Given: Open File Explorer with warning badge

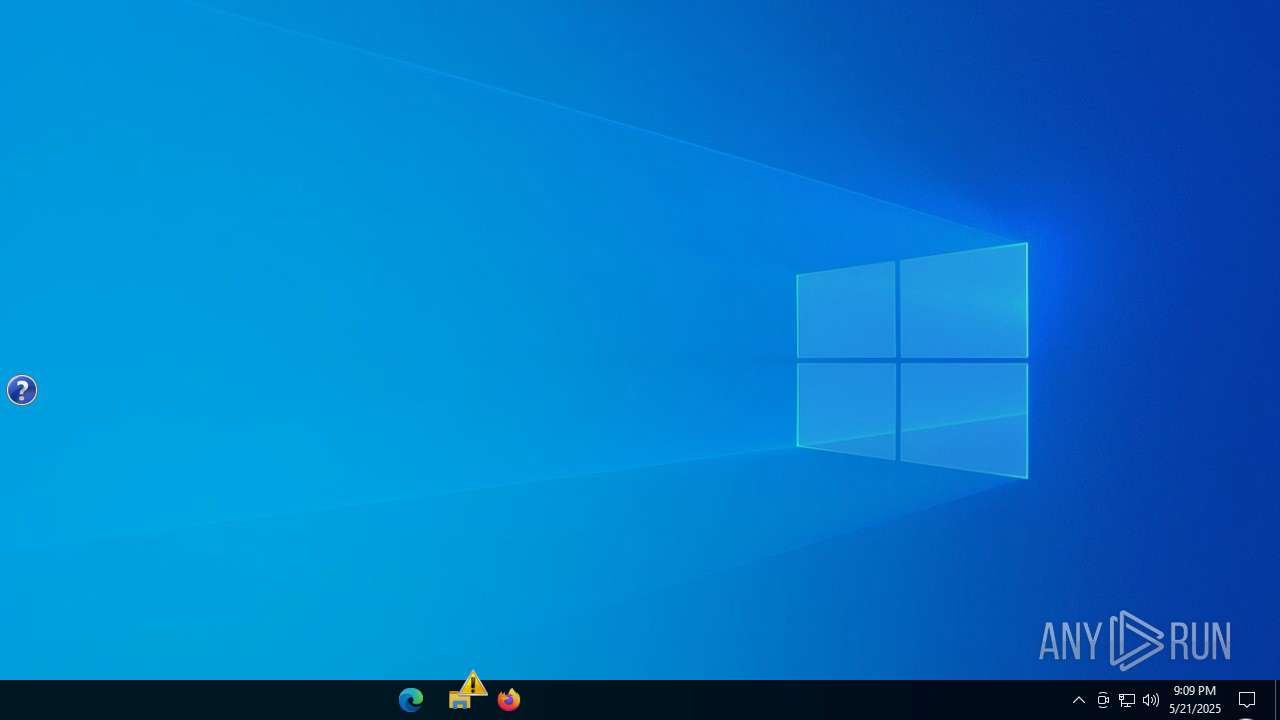Looking at the screenshot, I should [x=461, y=700].
